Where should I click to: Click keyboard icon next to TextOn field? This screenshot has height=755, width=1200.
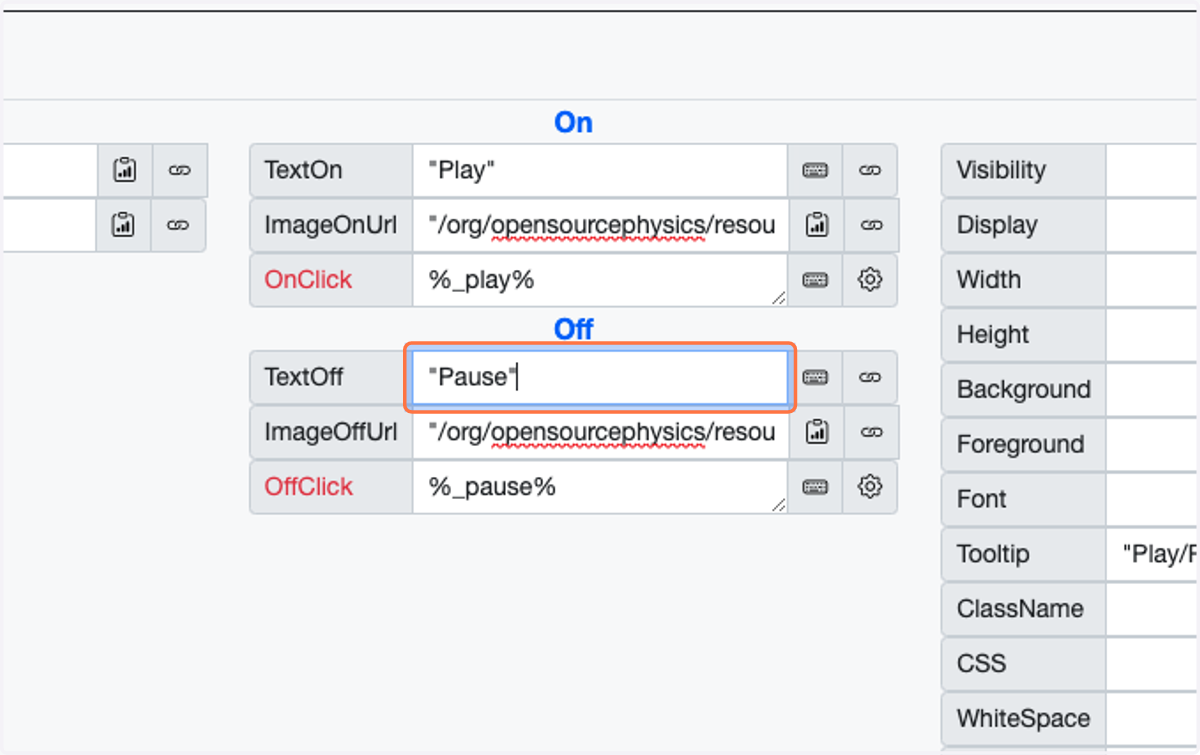point(815,170)
